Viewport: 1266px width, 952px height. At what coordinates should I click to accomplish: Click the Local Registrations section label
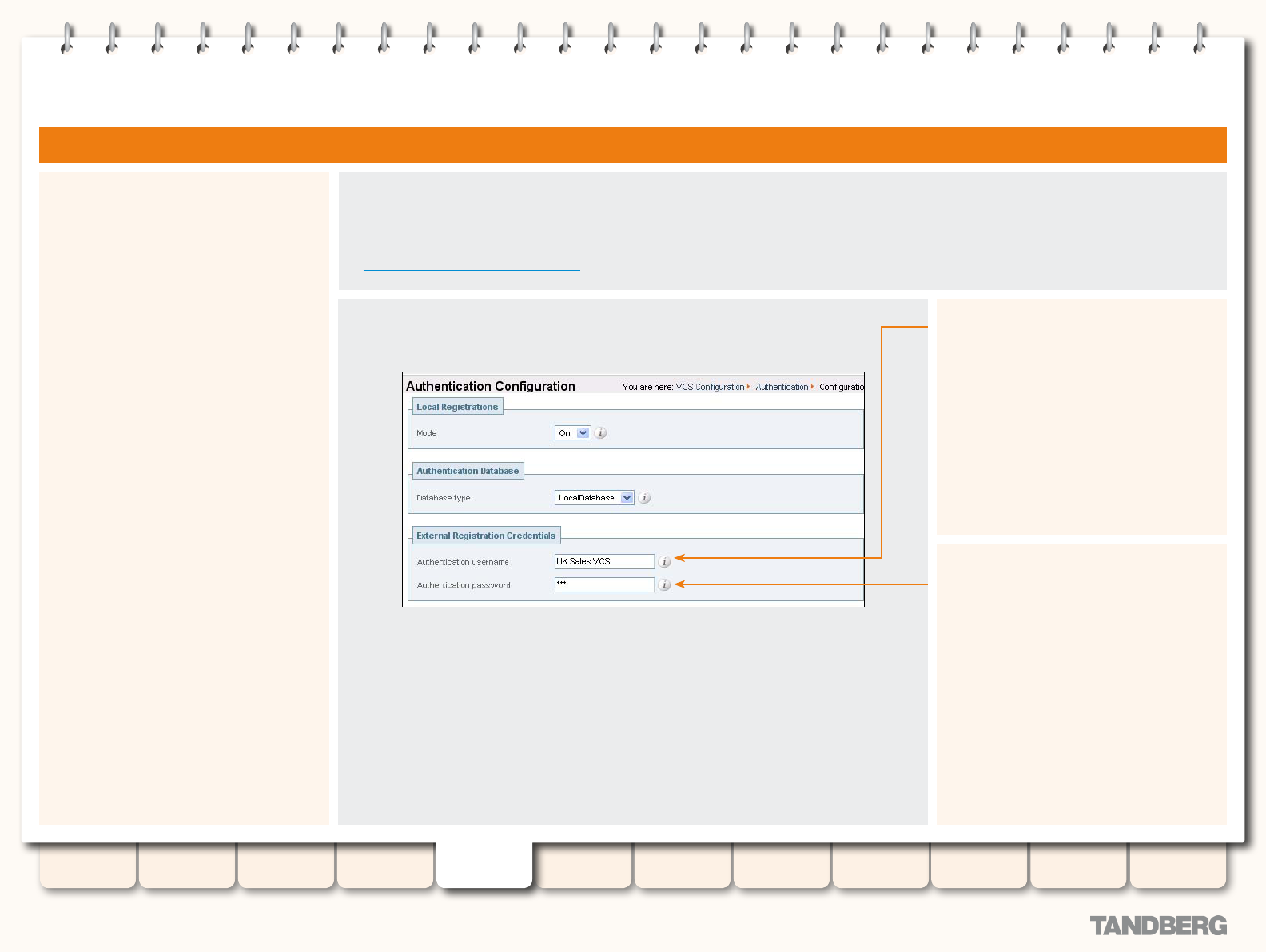click(457, 407)
